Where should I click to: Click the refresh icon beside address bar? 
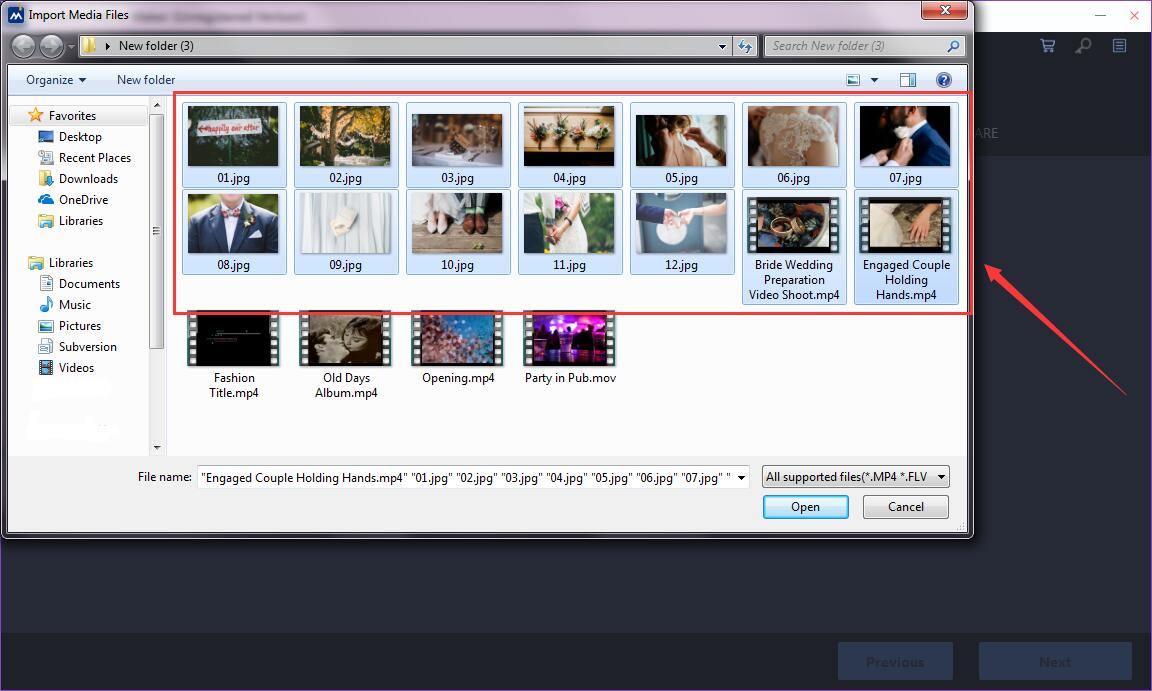coord(745,46)
